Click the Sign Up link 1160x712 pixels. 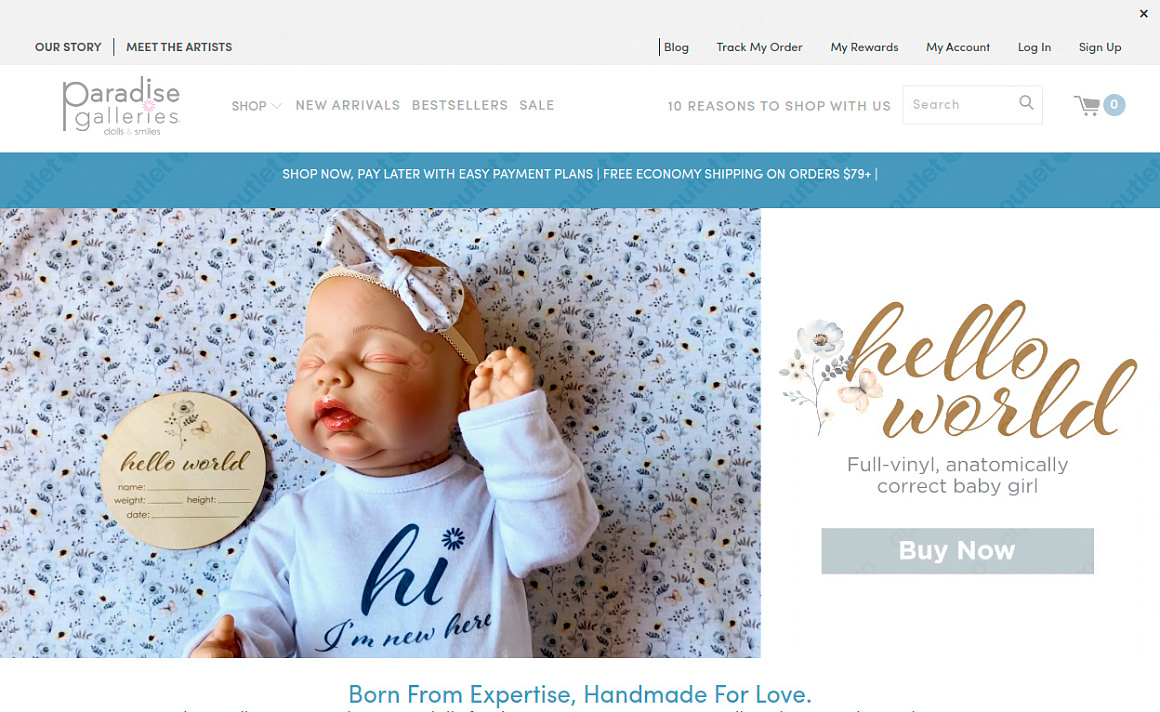pos(1100,47)
